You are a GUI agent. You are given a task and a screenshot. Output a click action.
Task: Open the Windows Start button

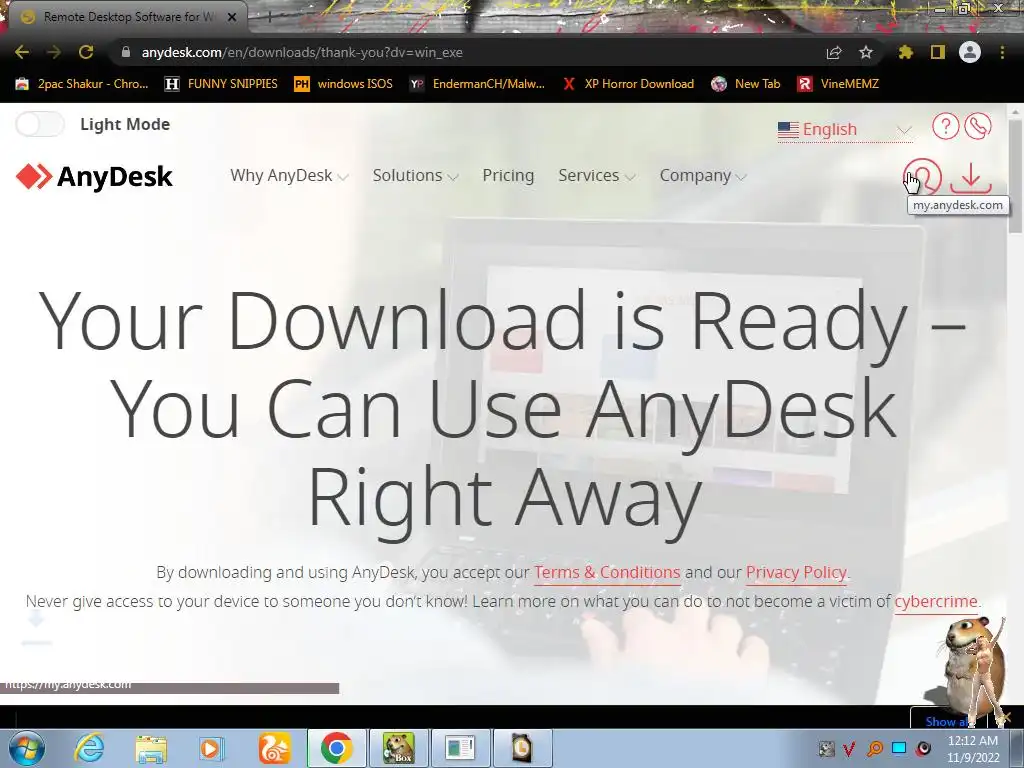pyautogui.click(x=27, y=748)
